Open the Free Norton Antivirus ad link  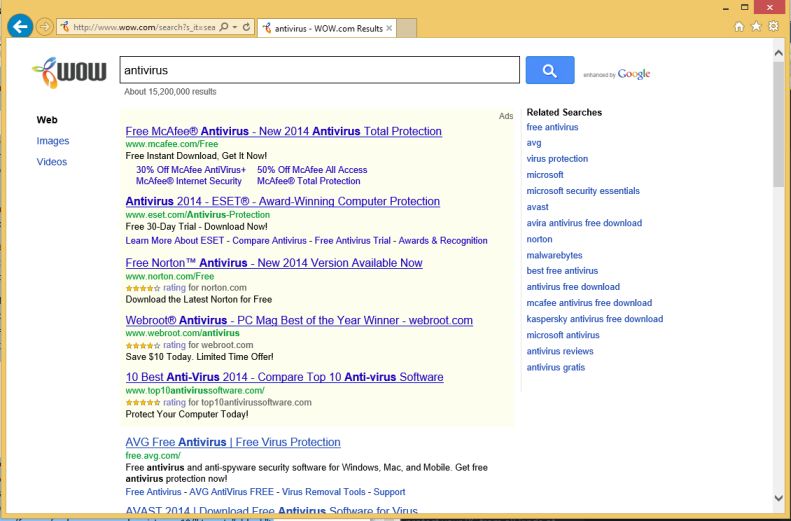pyautogui.click(x=274, y=263)
